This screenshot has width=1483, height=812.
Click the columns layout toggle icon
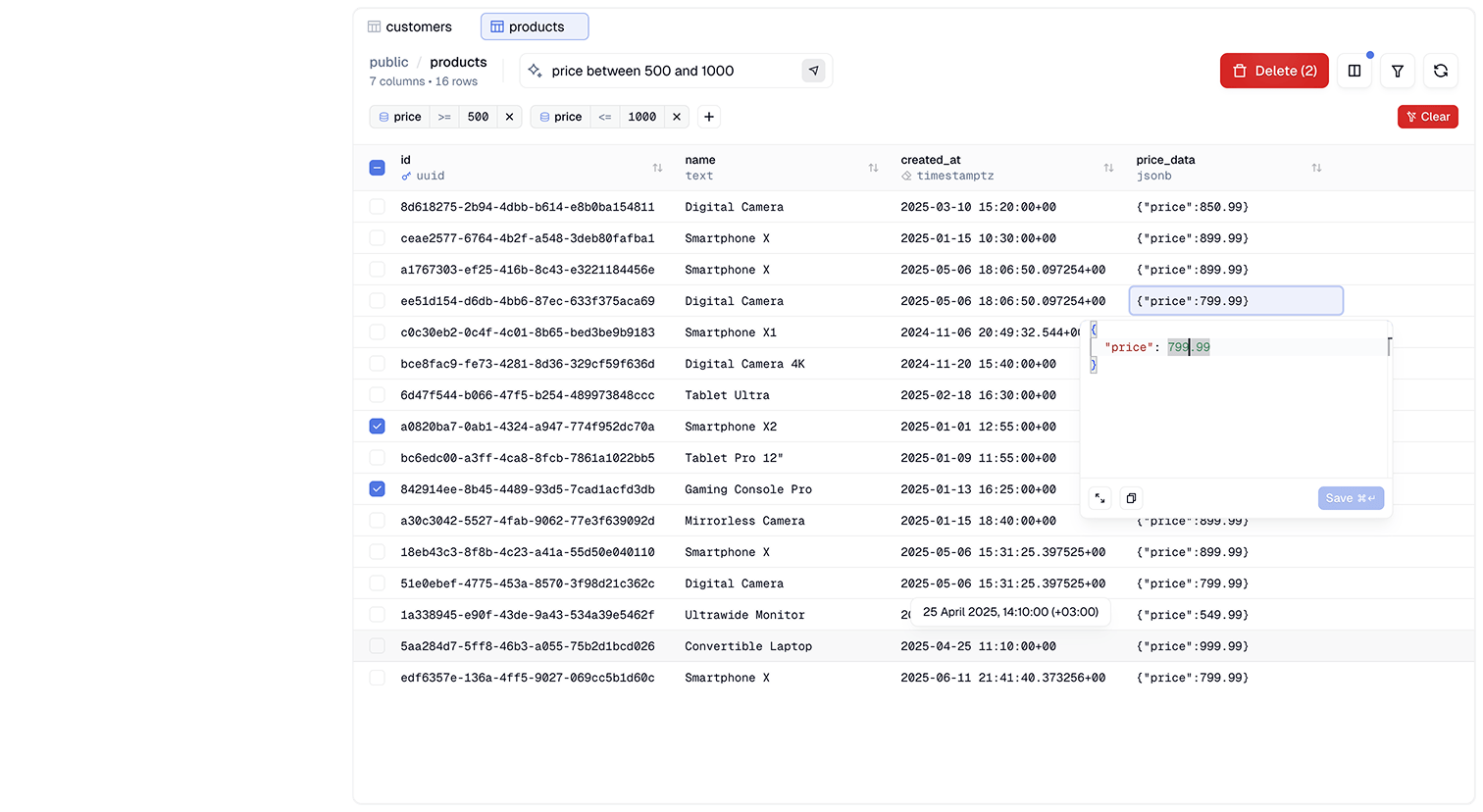tap(1354, 71)
